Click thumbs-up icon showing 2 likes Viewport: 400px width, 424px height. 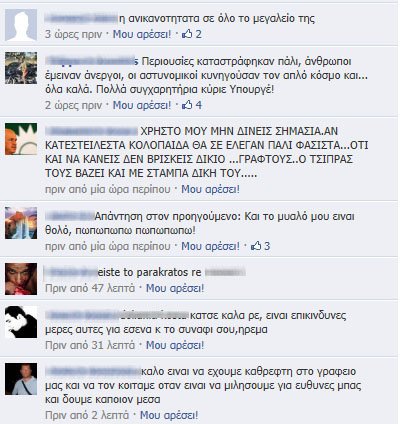pyautogui.click(x=187, y=34)
